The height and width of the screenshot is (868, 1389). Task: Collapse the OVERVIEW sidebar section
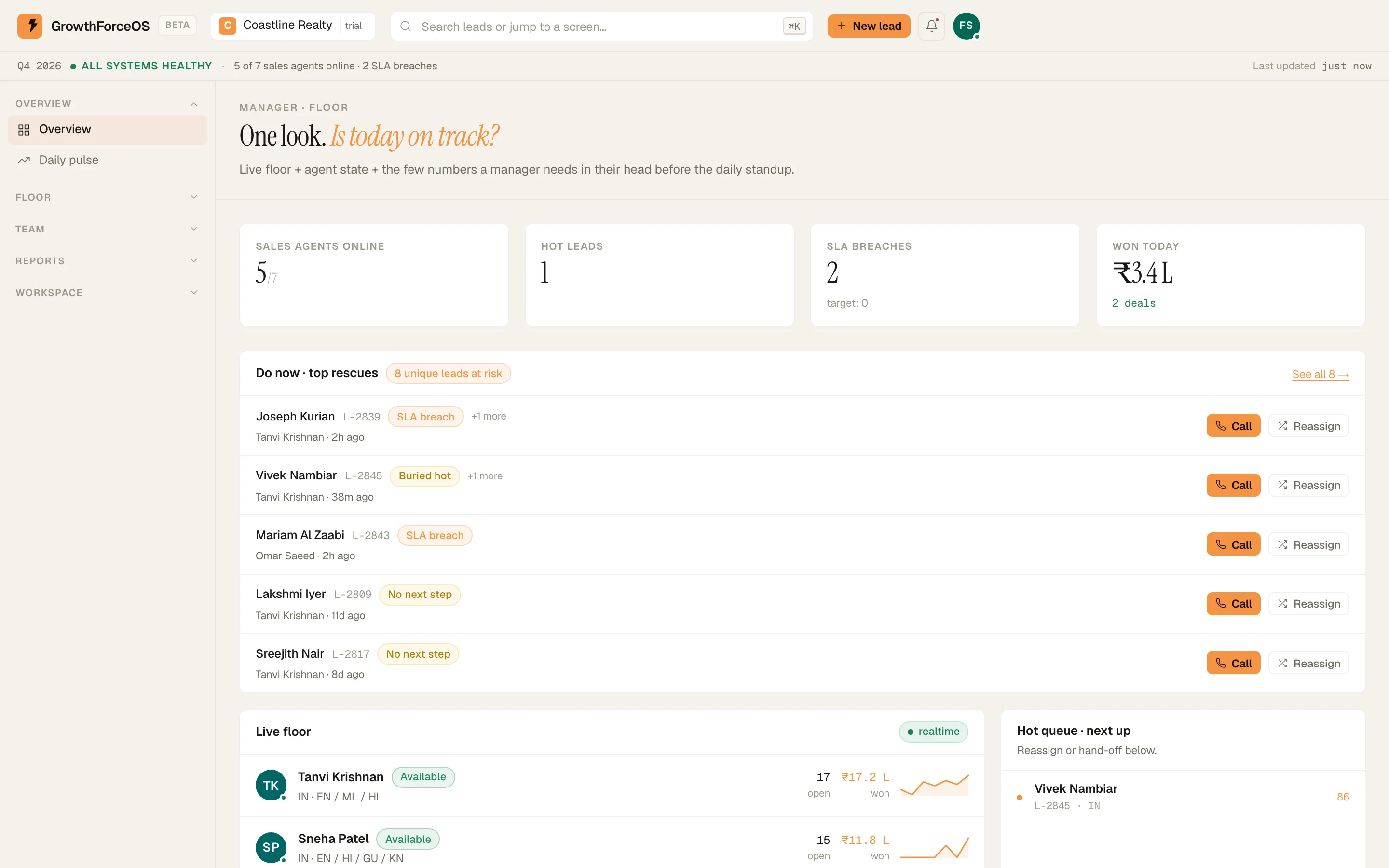point(107,104)
